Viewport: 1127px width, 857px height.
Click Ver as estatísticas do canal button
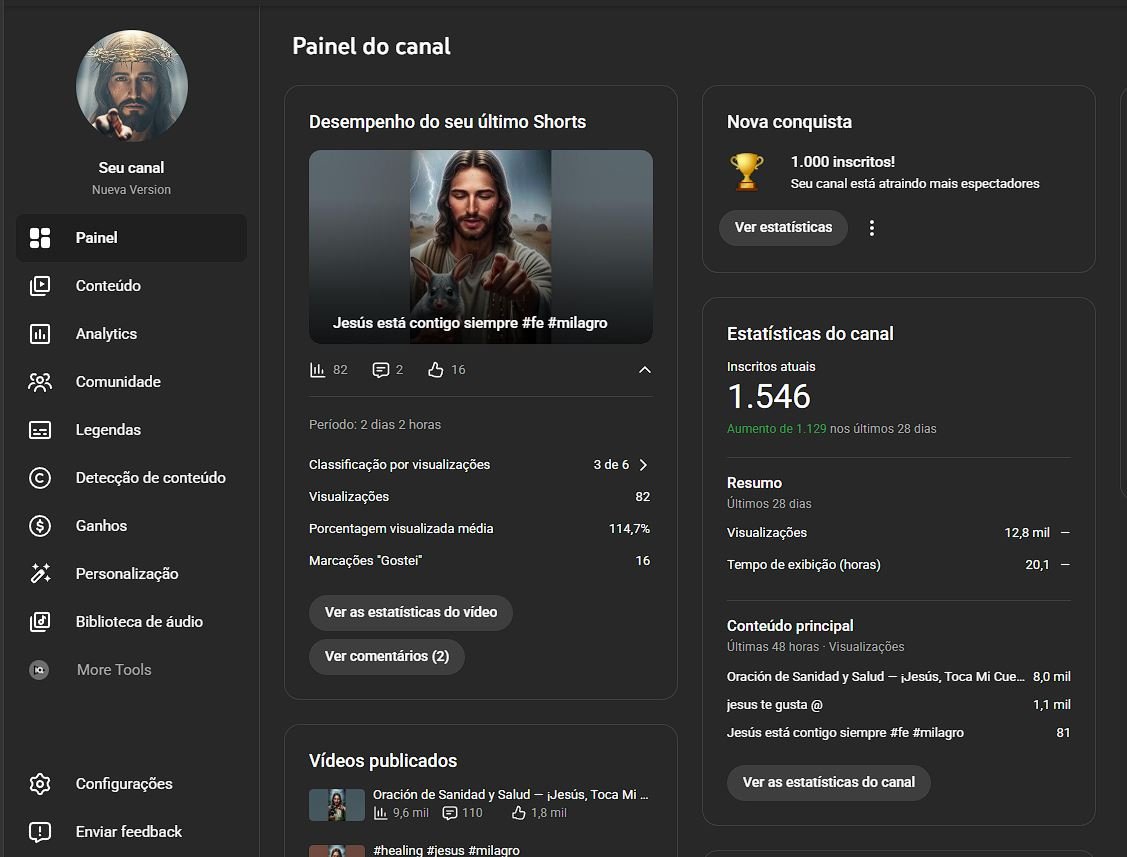tap(829, 782)
